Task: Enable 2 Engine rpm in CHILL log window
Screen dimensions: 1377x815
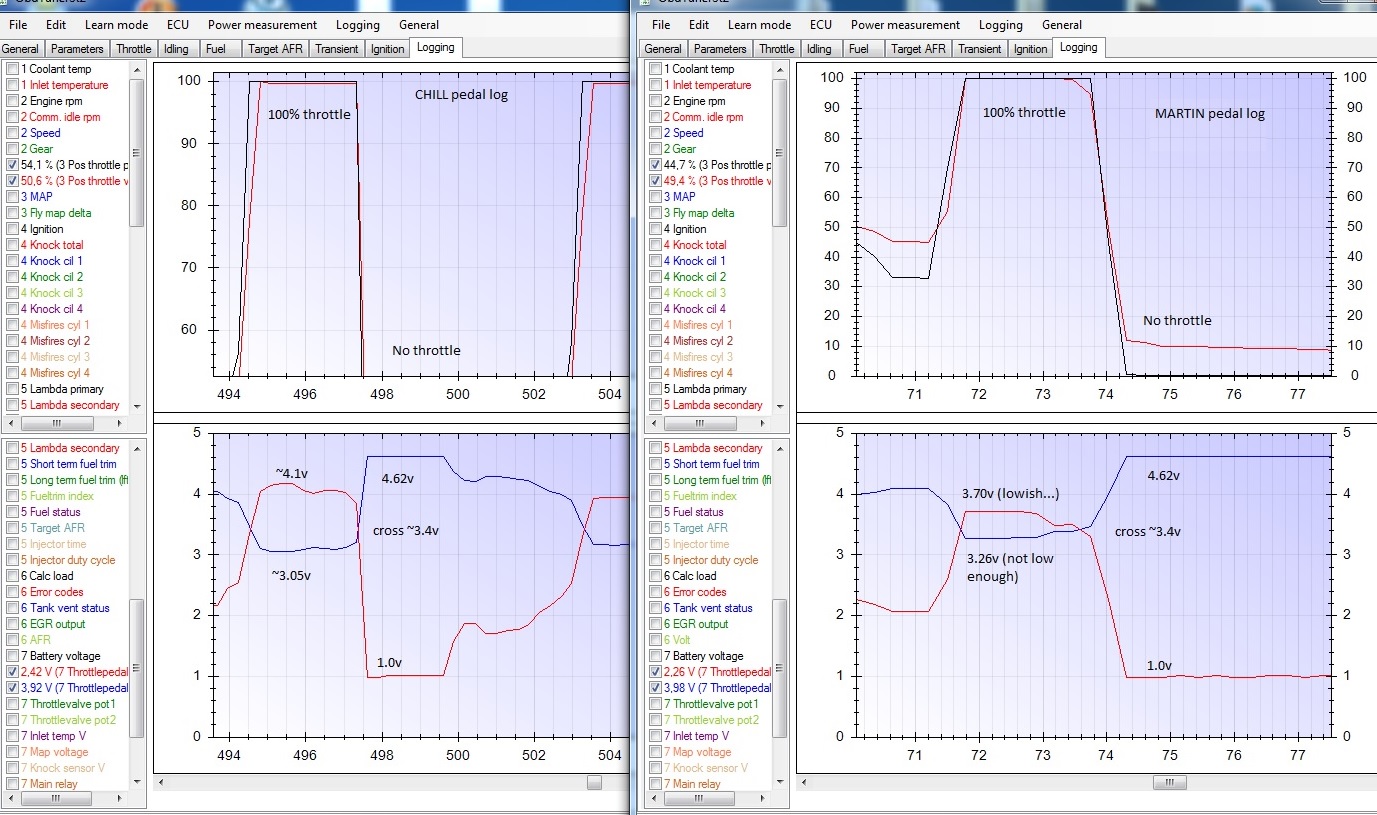Action: [12, 101]
